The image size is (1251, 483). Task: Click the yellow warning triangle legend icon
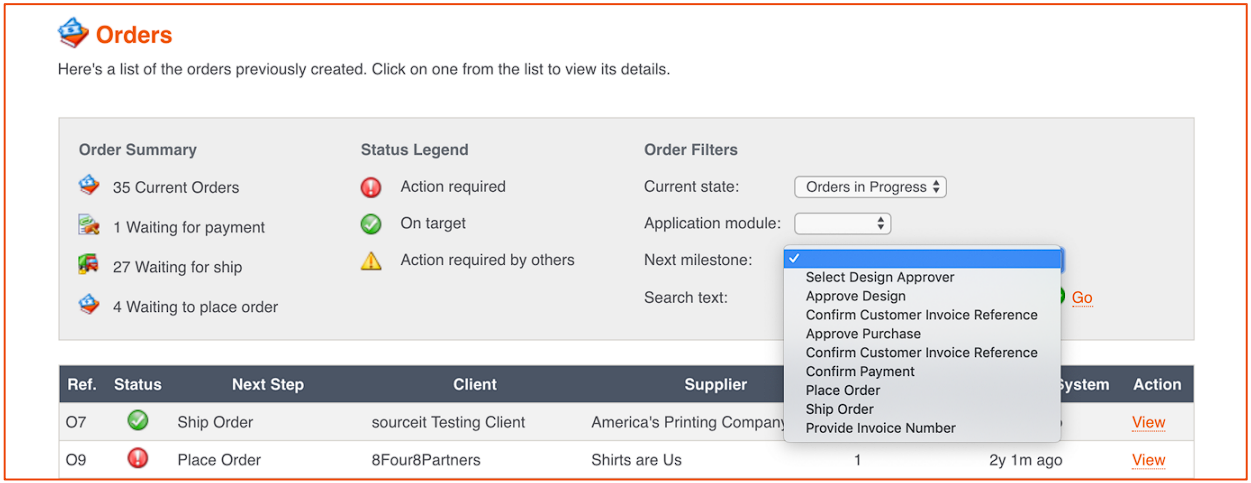371,261
